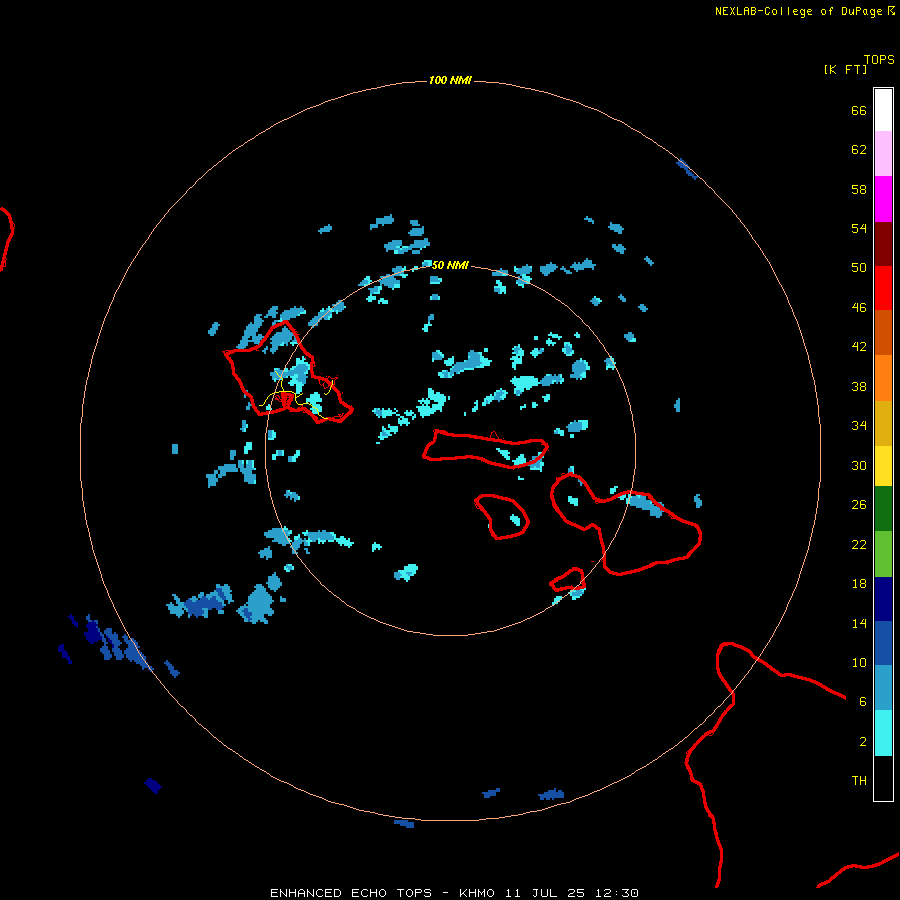This screenshot has height=900, width=900.
Task: Click the island outline containing yellow roads
Action: (x=288, y=373)
